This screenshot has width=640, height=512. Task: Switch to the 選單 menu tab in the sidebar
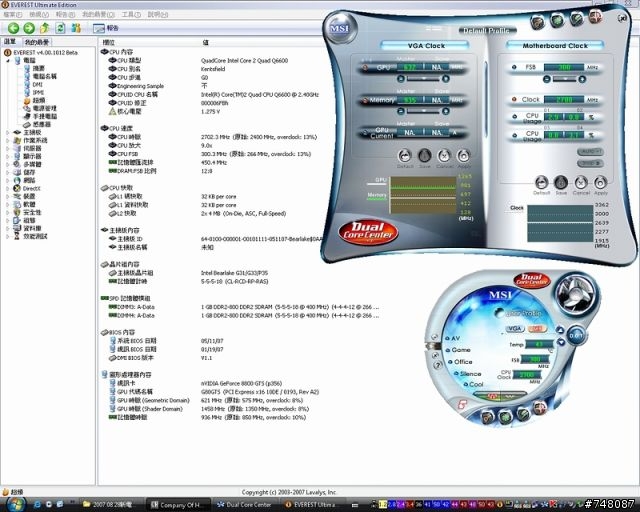pos(10,42)
